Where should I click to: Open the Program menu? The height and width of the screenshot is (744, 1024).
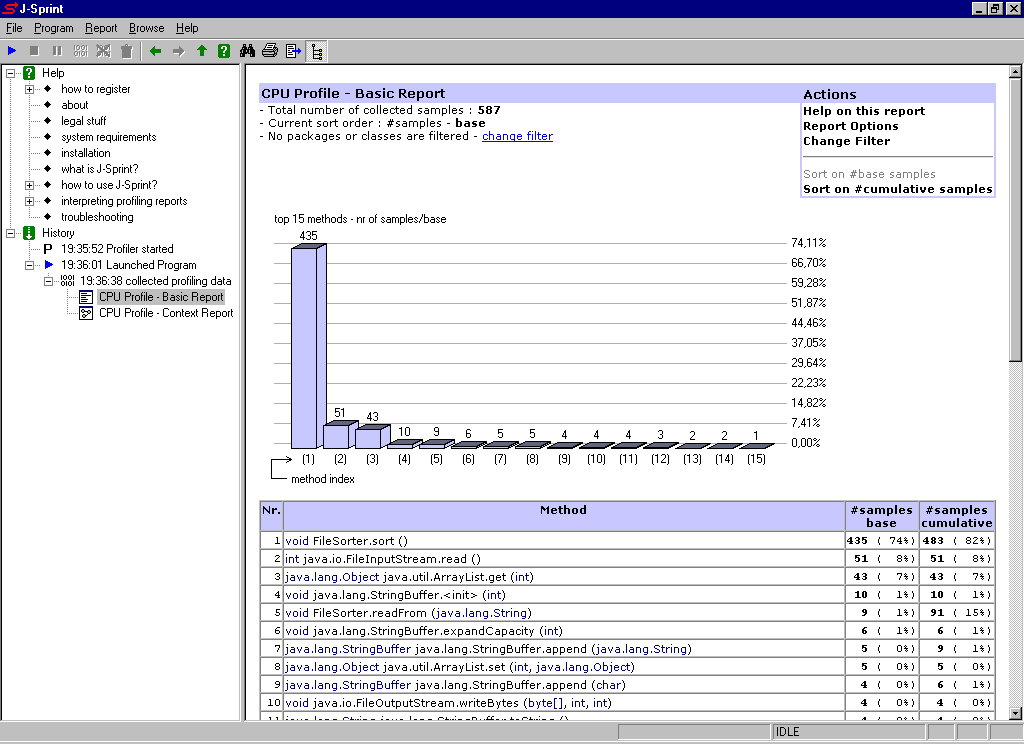pos(53,28)
